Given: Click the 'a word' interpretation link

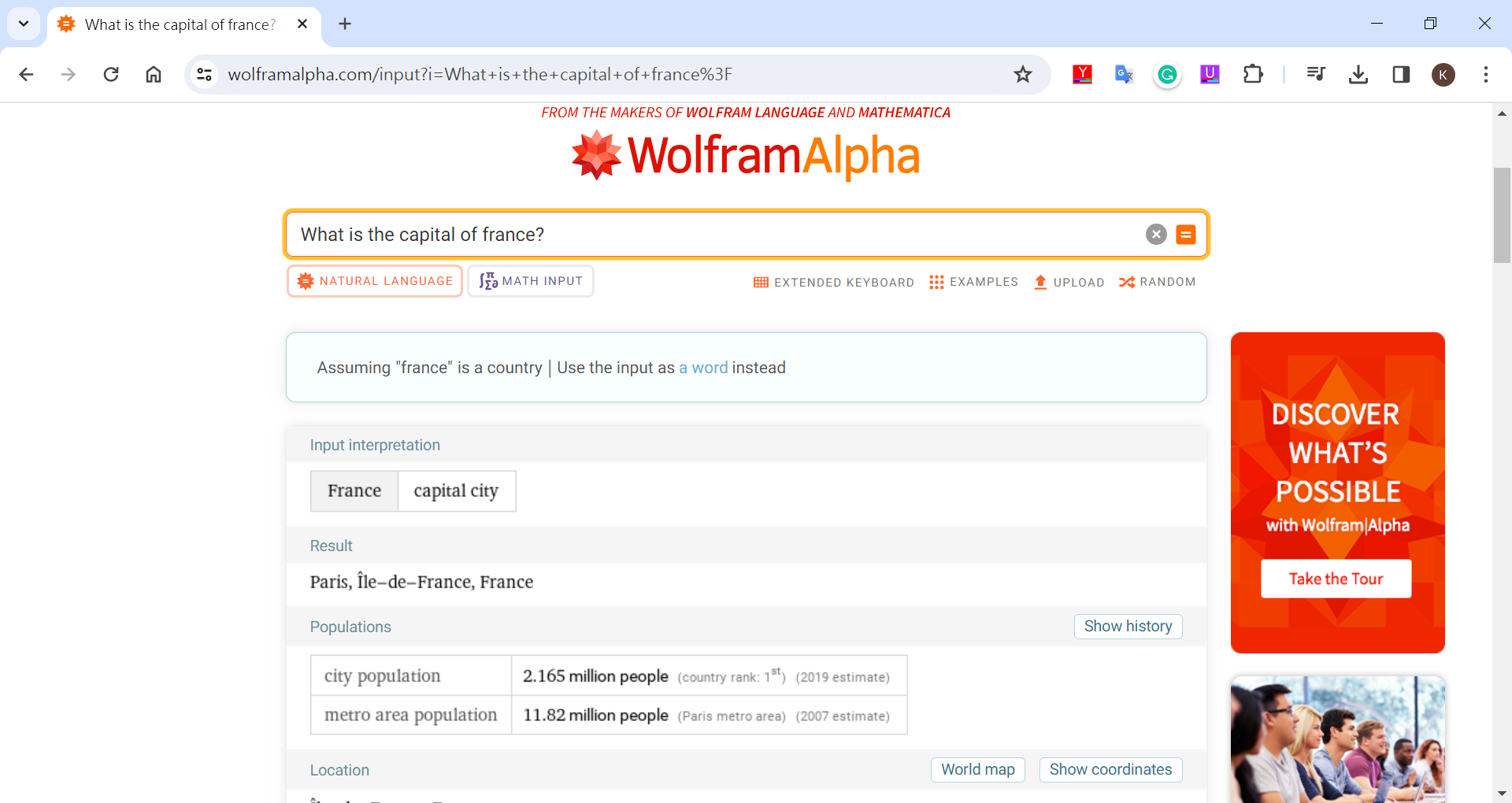Looking at the screenshot, I should coord(702,368).
